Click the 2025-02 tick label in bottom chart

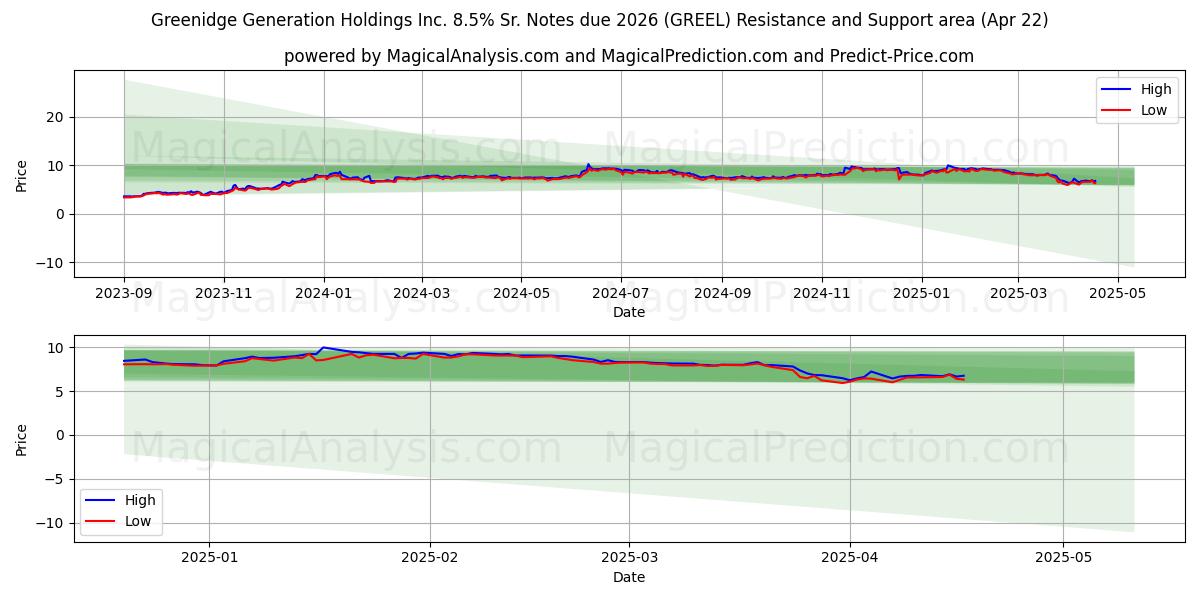(431, 559)
